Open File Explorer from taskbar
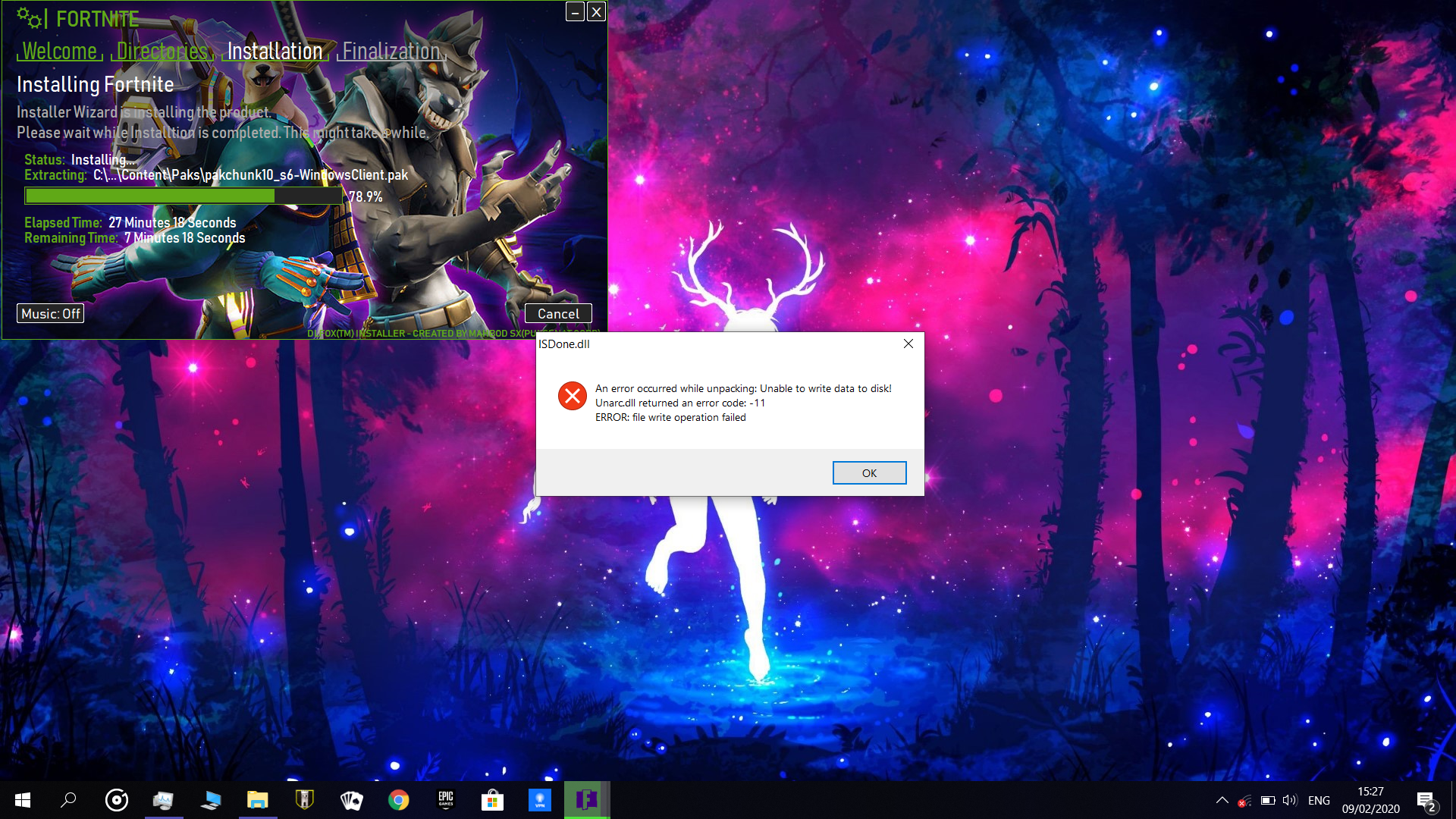 click(x=258, y=800)
